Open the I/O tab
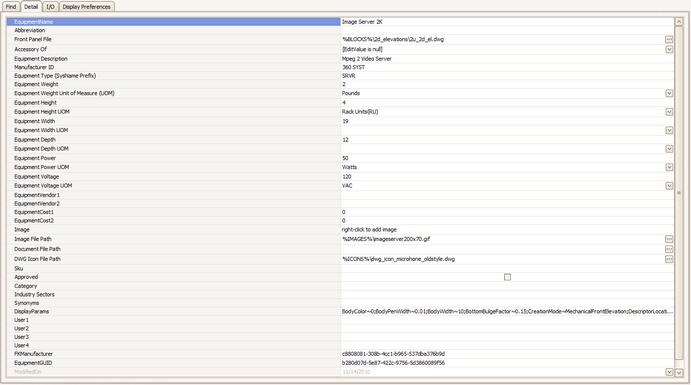This screenshot has width=691, height=385. (x=50, y=7)
